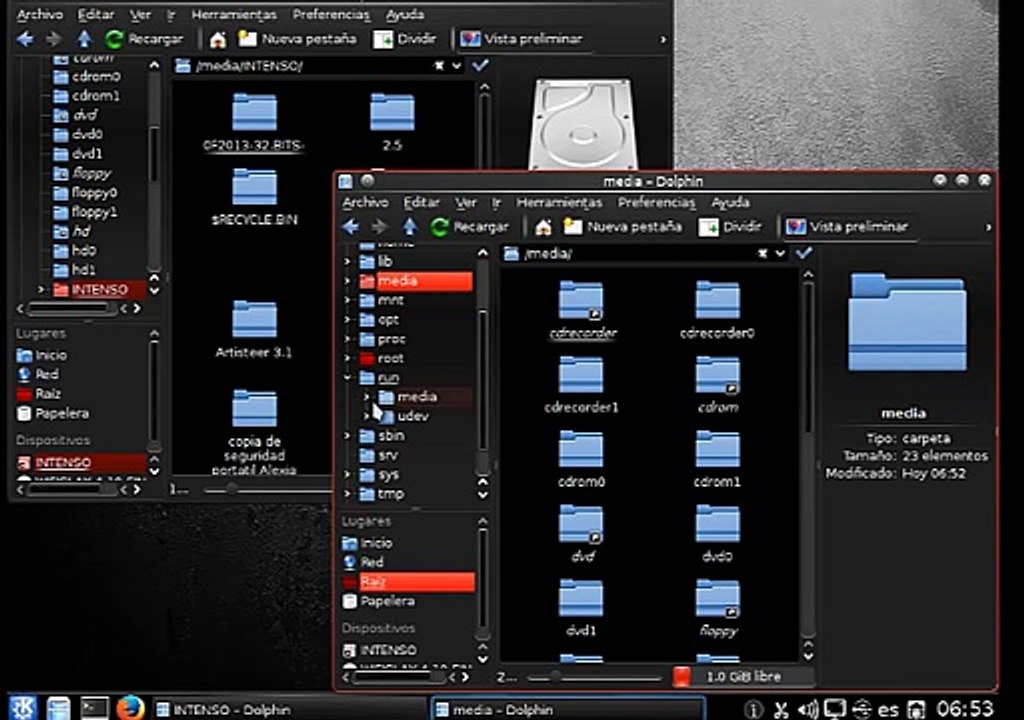
Task: Confirm the /media/ location with checkmark
Action: [803, 254]
